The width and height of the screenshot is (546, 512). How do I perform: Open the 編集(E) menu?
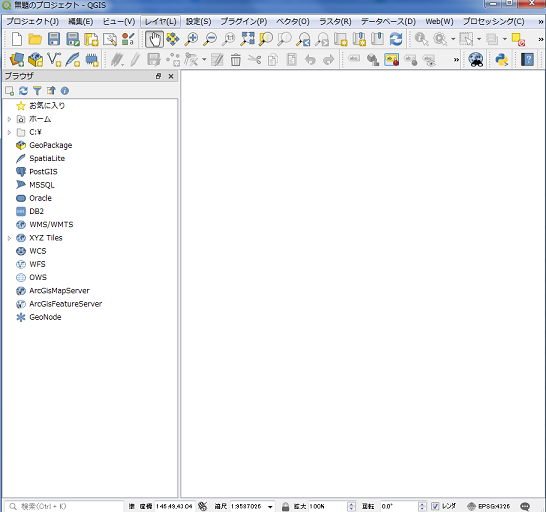80,22
